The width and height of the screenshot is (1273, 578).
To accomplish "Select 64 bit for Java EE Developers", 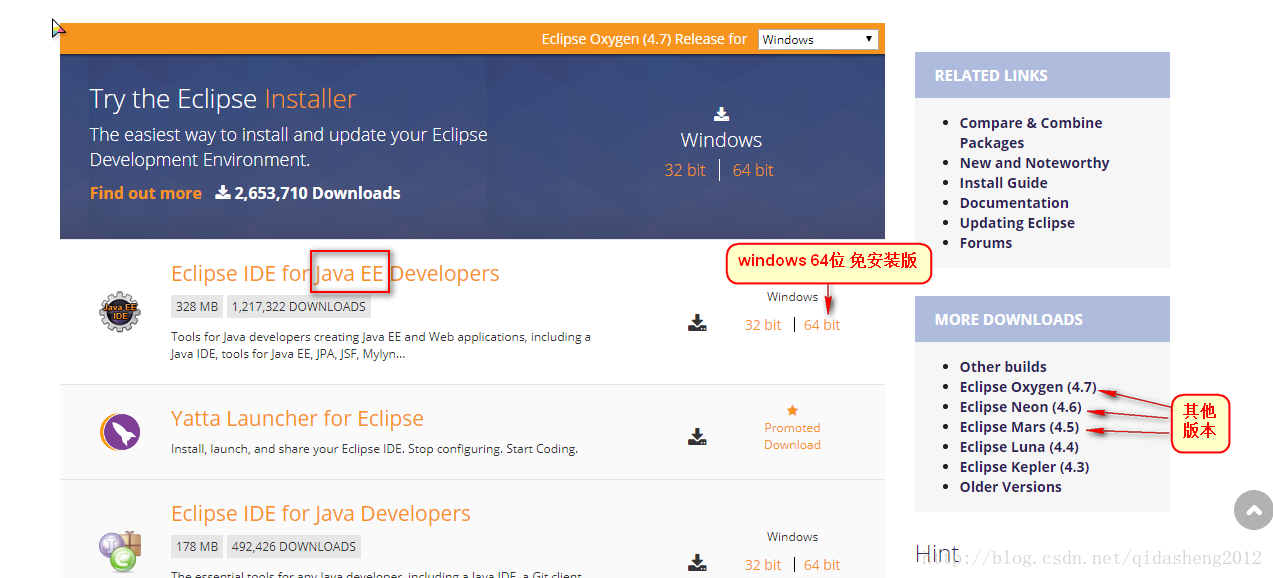I will coord(822,325).
